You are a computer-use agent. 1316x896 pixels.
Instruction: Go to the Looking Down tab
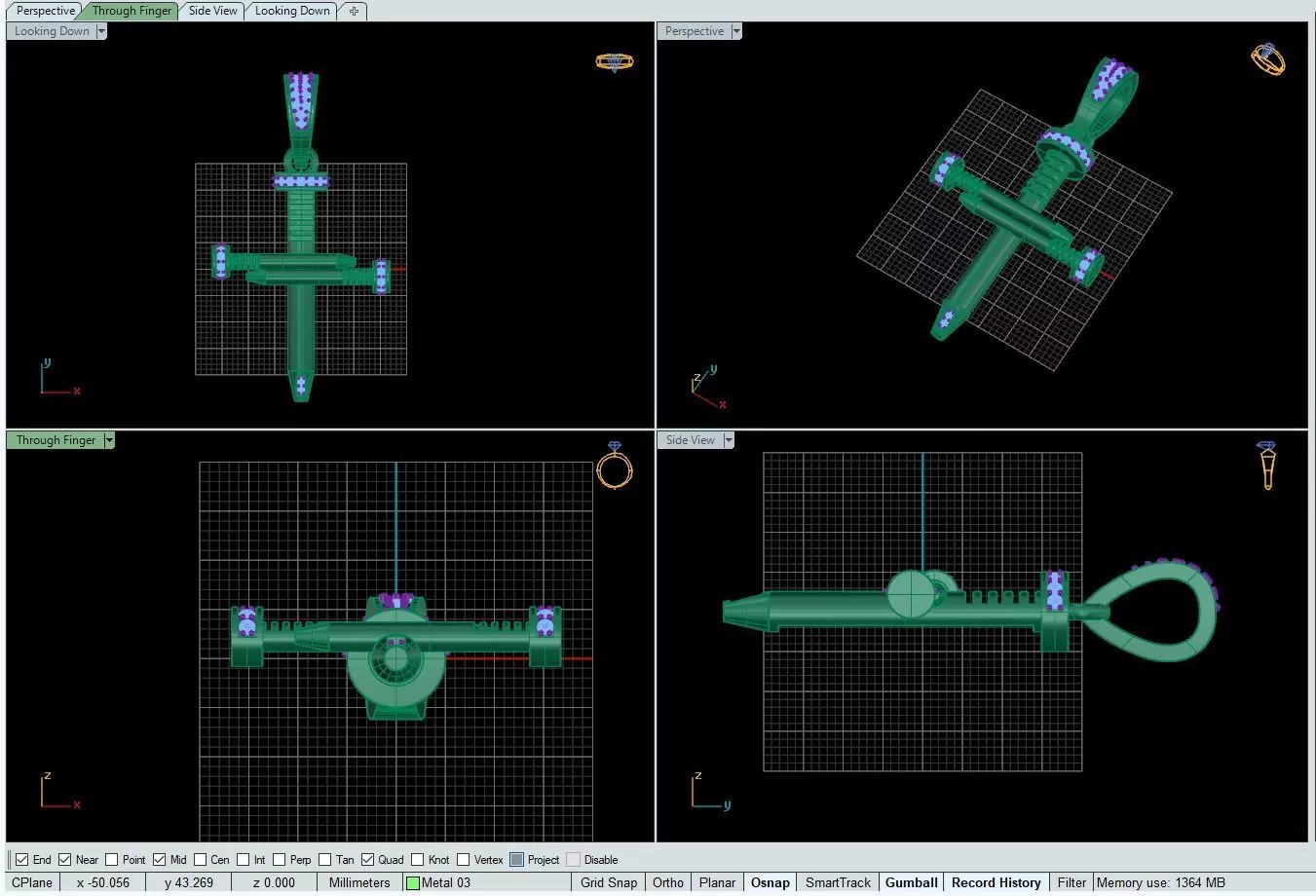[x=292, y=11]
